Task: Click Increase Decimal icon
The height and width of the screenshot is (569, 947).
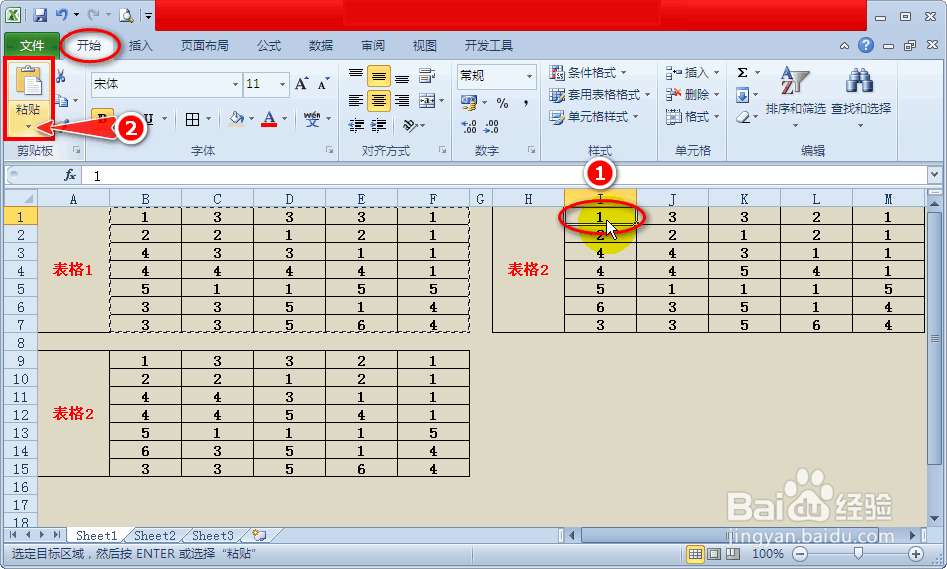Action: pos(469,126)
